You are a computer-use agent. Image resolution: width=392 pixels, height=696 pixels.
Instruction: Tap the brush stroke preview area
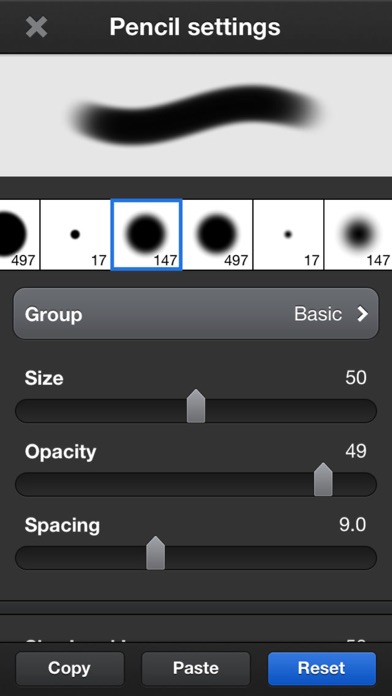pos(196,115)
